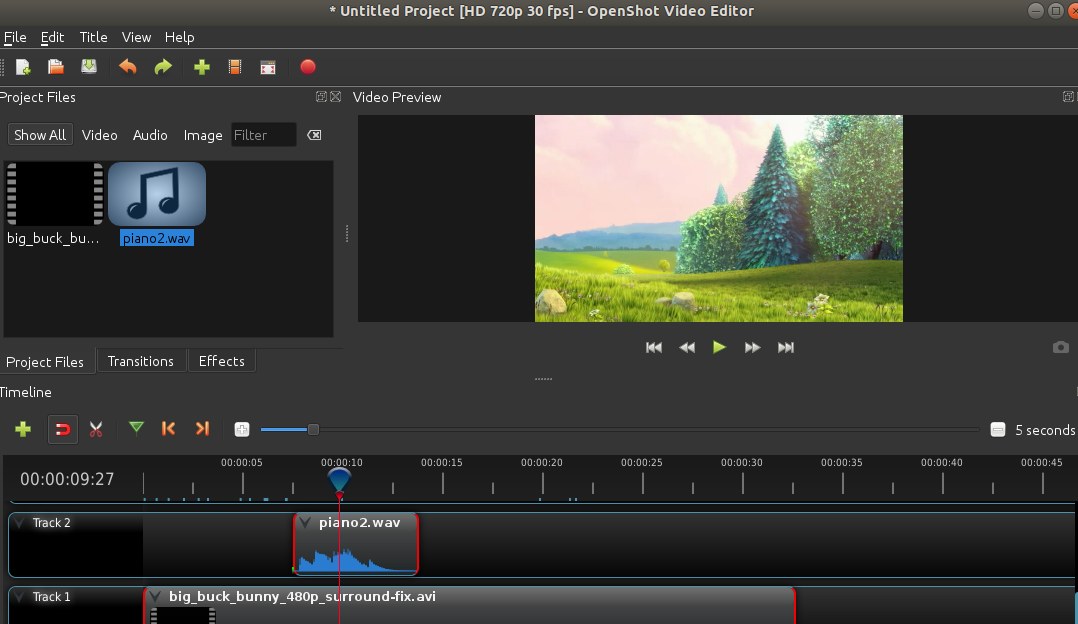Select the piano2.wav audio thumbnail
The height and width of the screenshot is (624, 1078).
(x=157, y=194)
